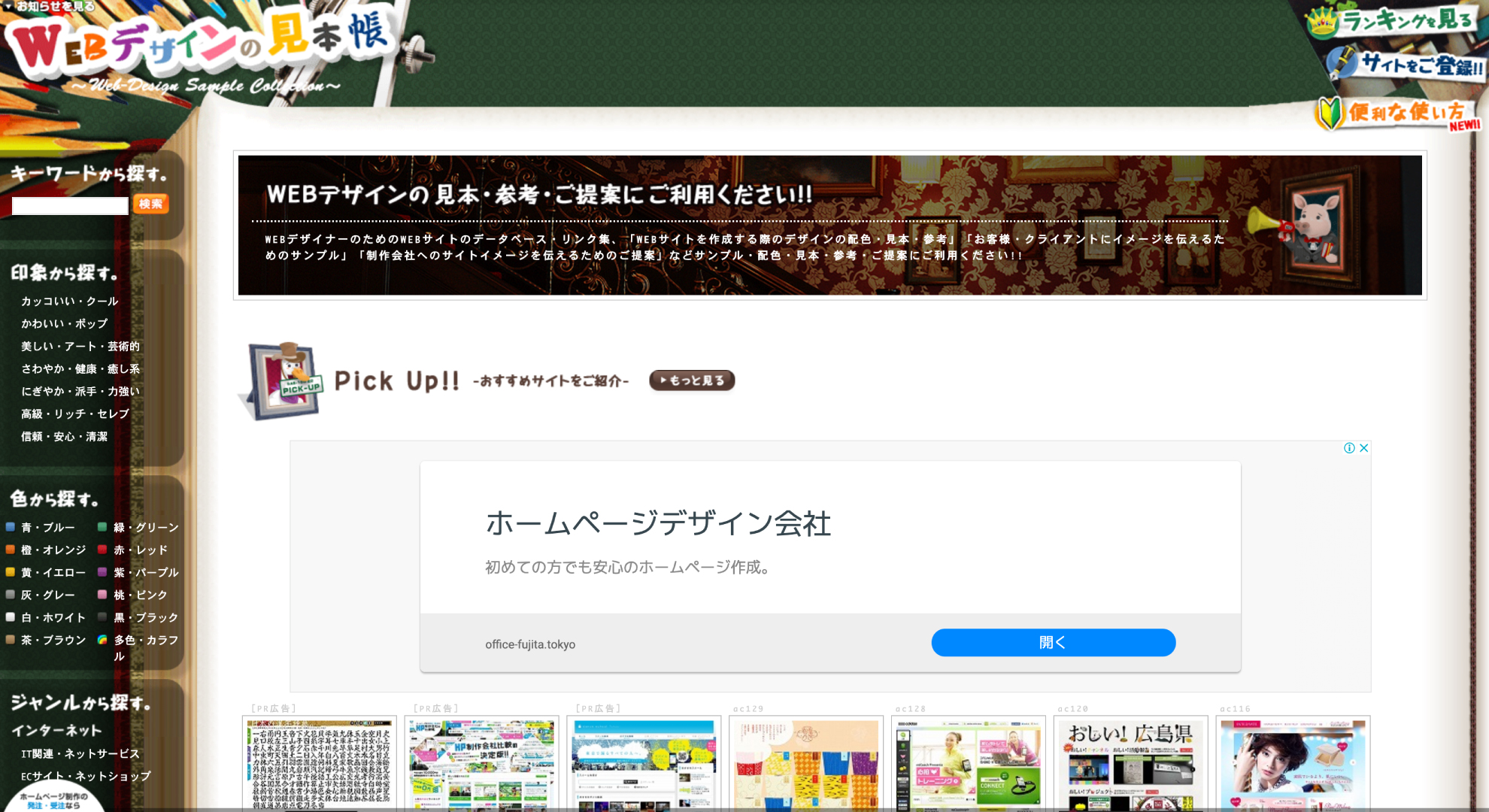Open the 高級・リッチ・セレブ category
The height and width of the screenshot is (812, 1489).
[75, 414]
